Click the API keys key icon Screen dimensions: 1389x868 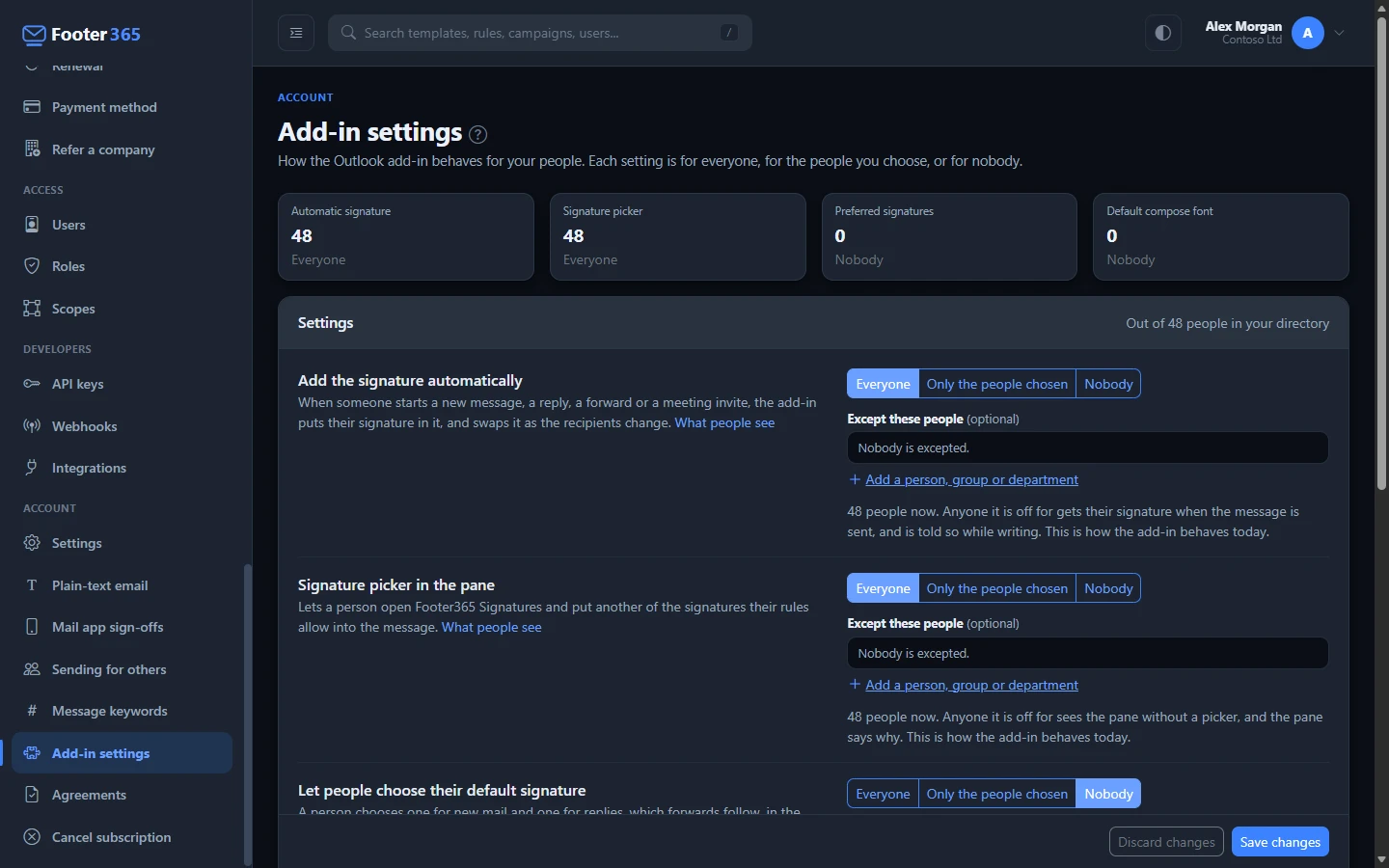tap(32, 384)
